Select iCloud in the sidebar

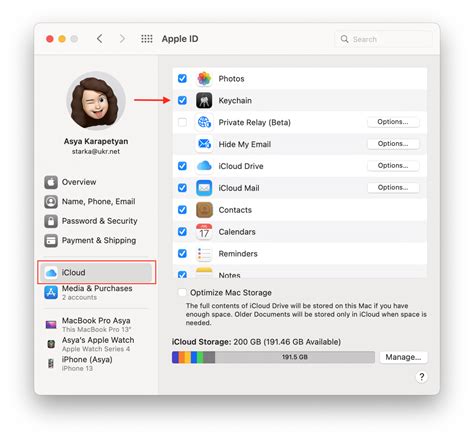tap(97, 273)
